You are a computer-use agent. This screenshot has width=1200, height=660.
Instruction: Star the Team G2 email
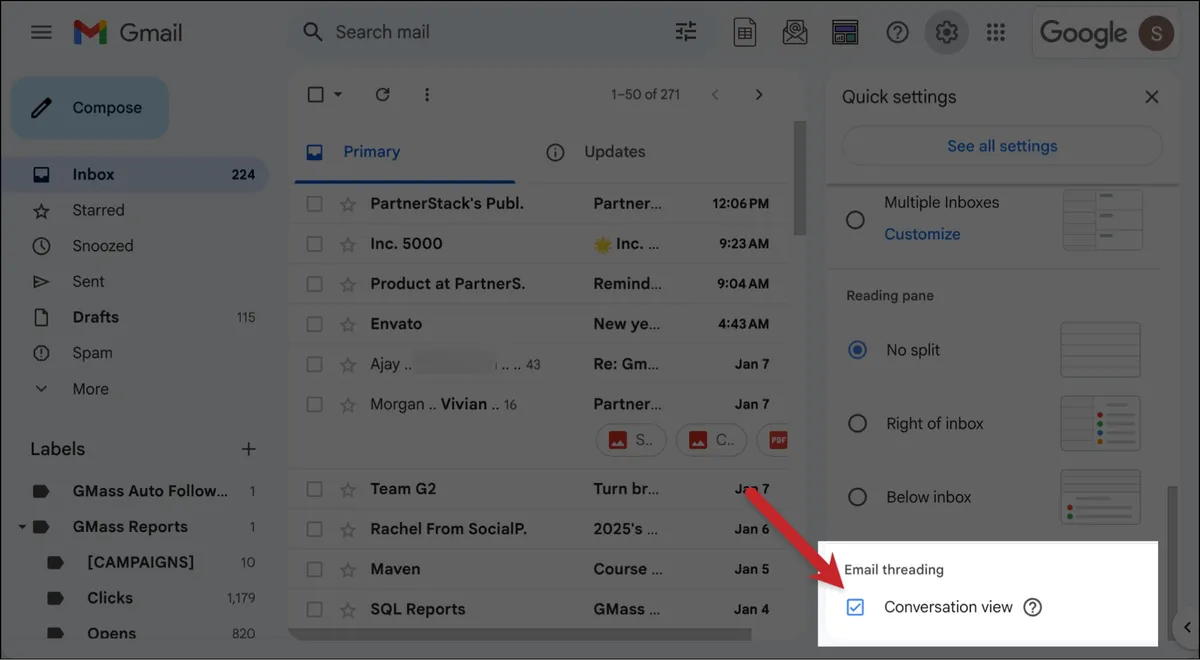[x=347, y=489]
